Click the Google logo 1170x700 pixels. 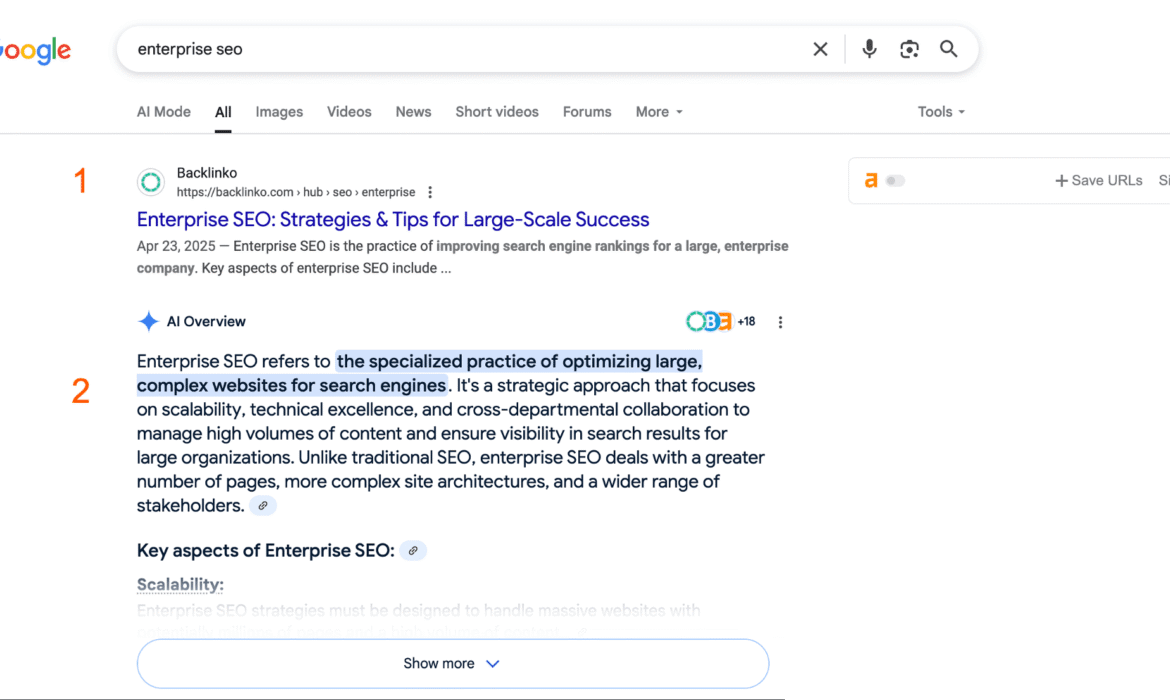(35, 51)
